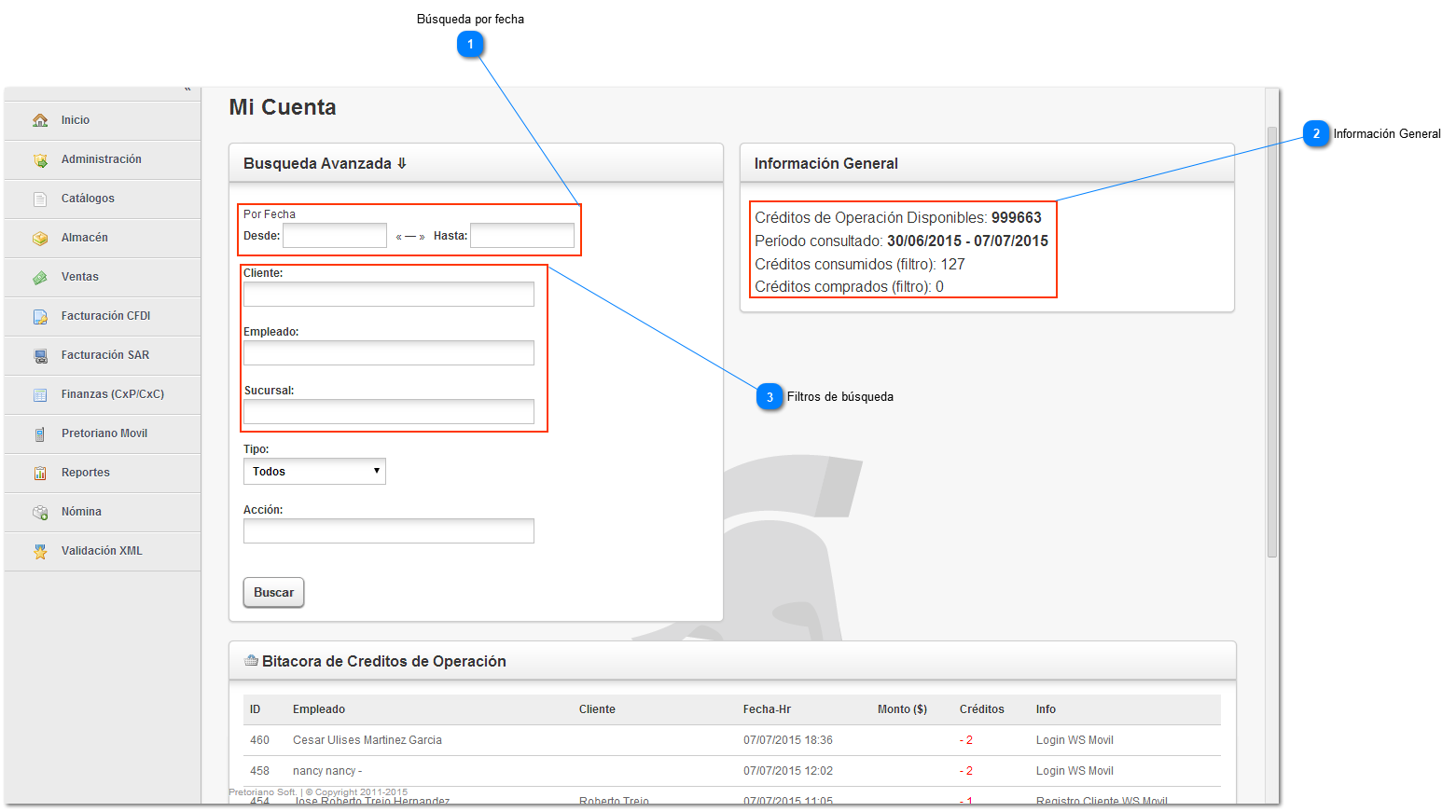This screenshot has width=1456, height=812.
Task: Click the Finanzas (CxP/CxC) icon
Action: [40, 394]
